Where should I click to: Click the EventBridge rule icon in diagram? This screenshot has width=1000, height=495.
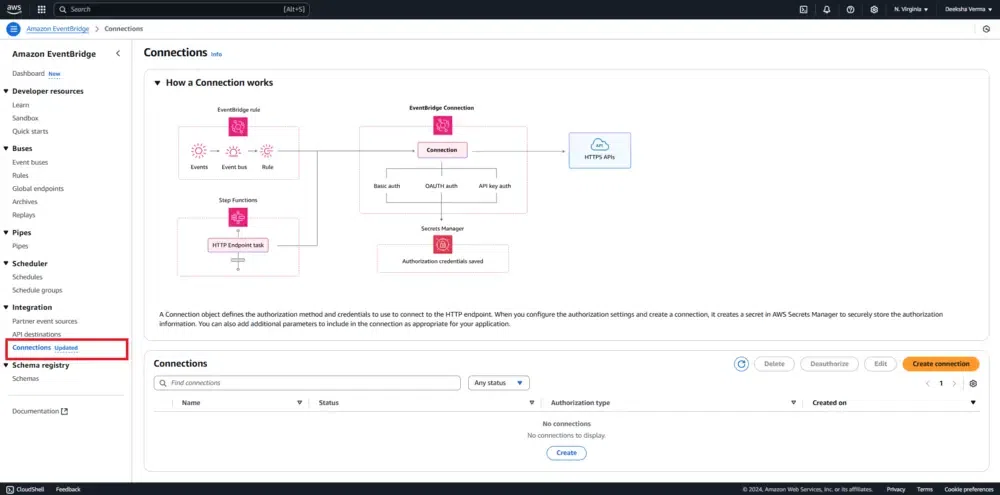coord(238,126)
